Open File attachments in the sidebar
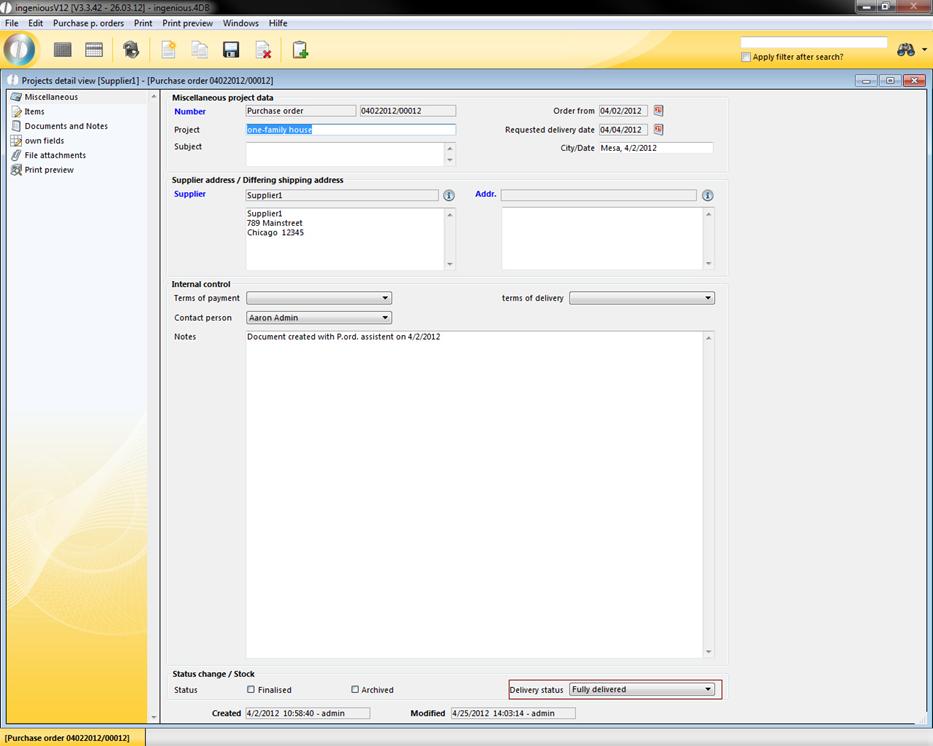Image resolution: width=933 pixels, height=746 pixels. click(55, 155)
